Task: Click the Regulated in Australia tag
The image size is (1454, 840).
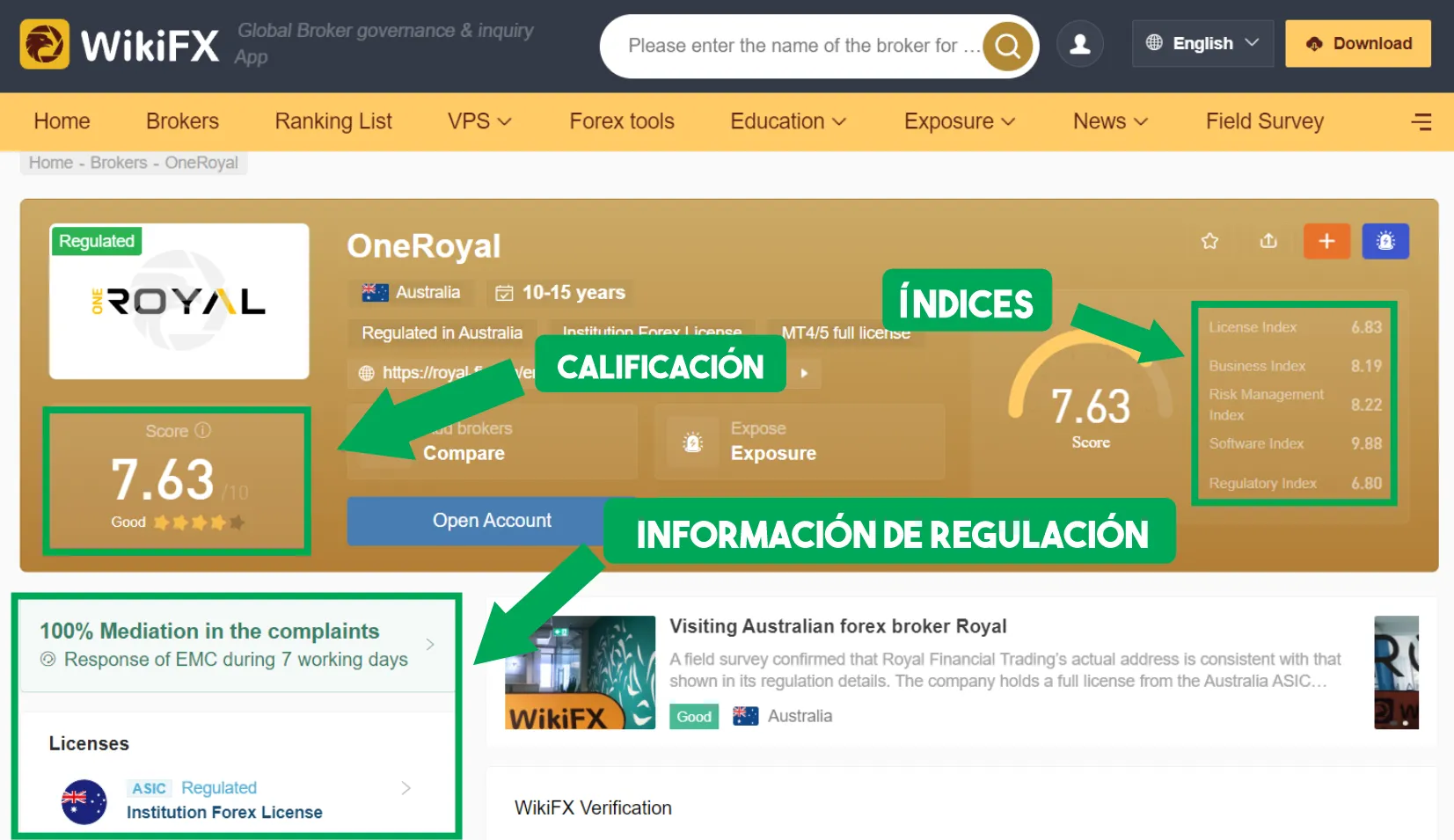Action: click(x=442, y=333)
